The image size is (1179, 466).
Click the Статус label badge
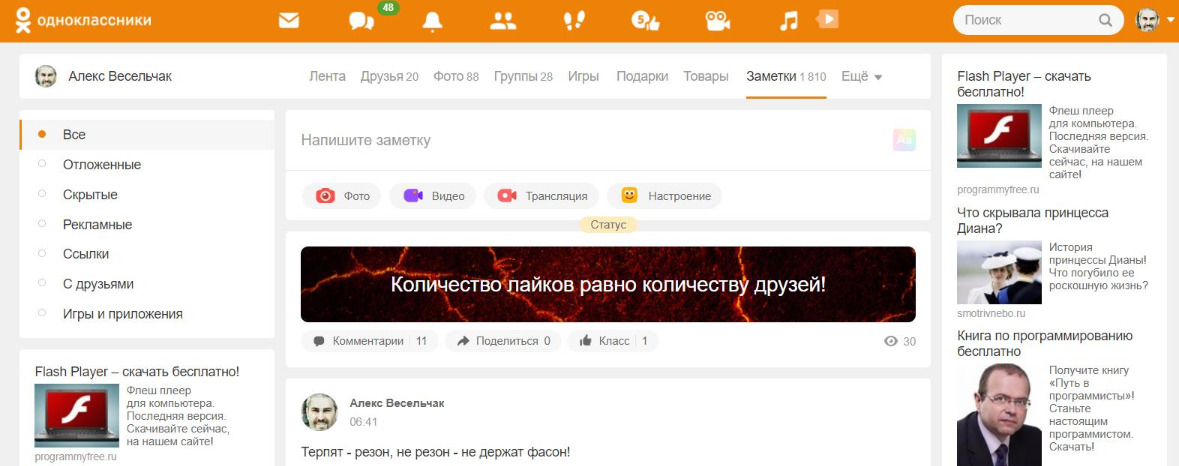(x=608, y=225)
